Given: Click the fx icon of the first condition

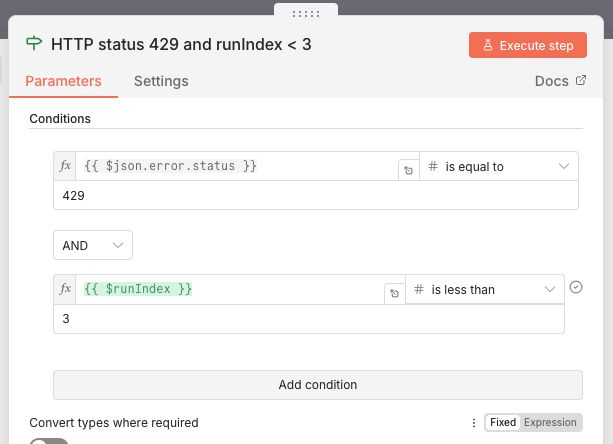Looking at the screenshot, I should (x=66, y=166).
